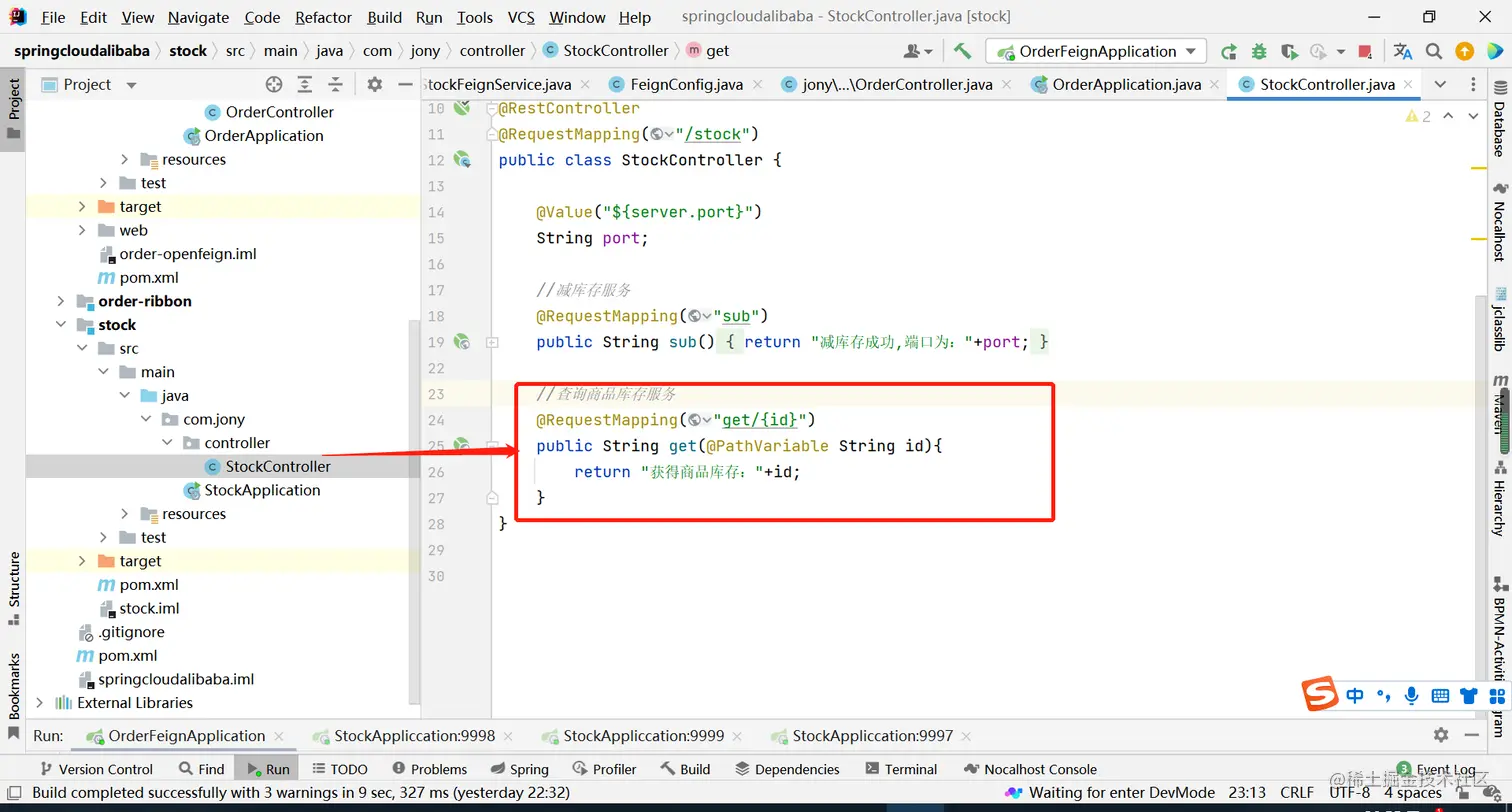Click the orange IDE update arrow icon
Image resolution: width=1512 pixels, height=812 pixels.
[1464, 51]
